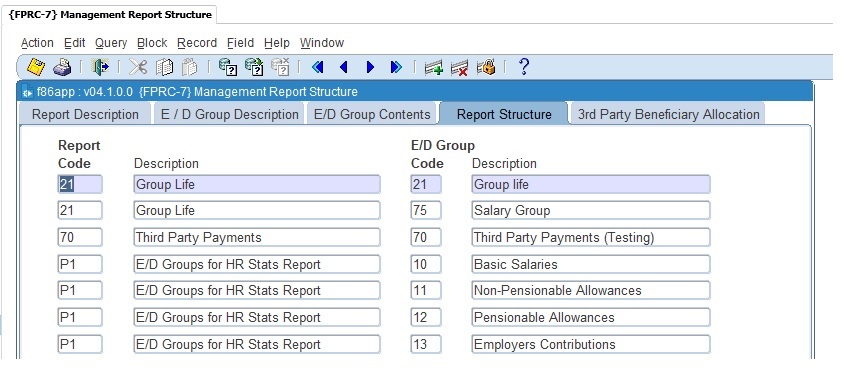Click the Print icon
The height and width of the screenshot is (374, 846).
pyautogui.click(x=62, y=67)
